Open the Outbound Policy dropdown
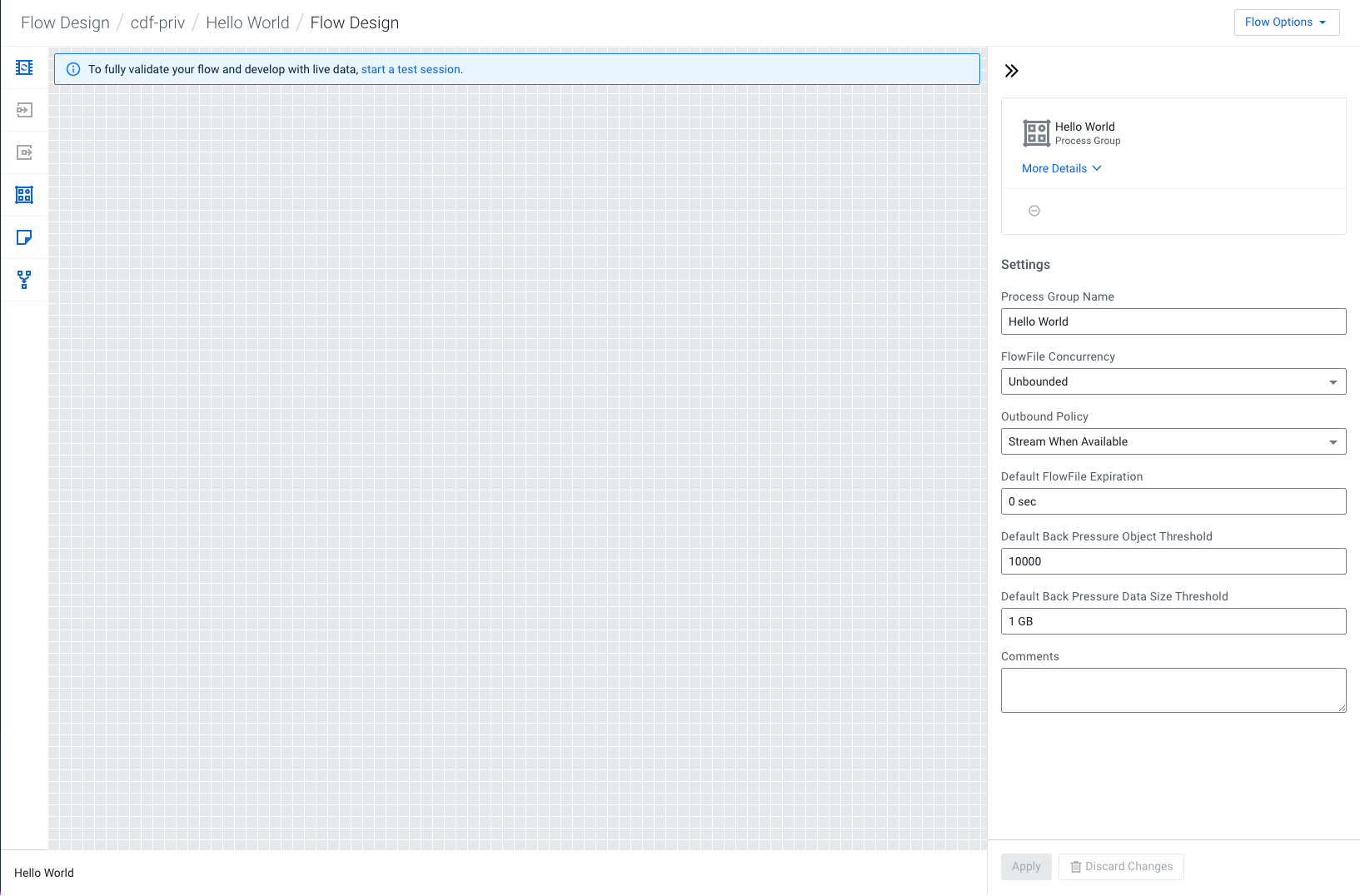This screenshot has height=896, width=1360. 1173,441
